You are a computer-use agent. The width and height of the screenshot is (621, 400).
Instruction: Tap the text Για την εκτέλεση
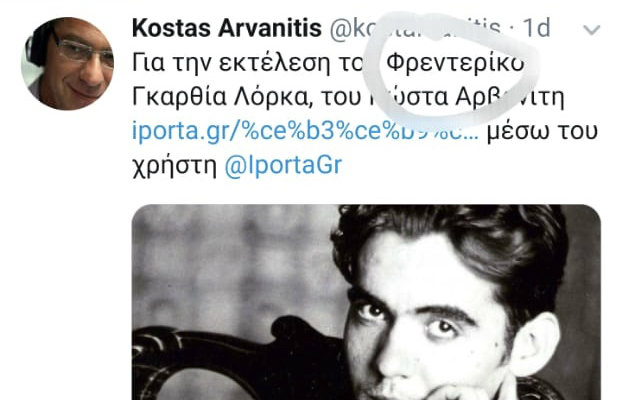tap(231, 63)
